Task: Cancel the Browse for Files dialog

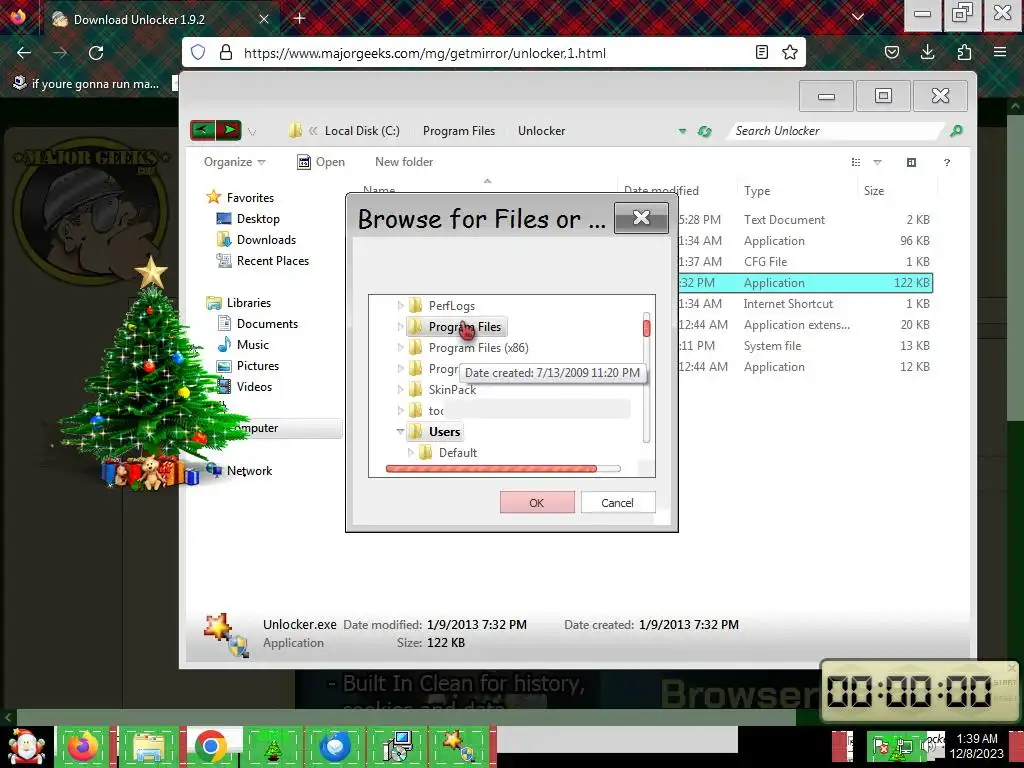Action: click(617, 502)
